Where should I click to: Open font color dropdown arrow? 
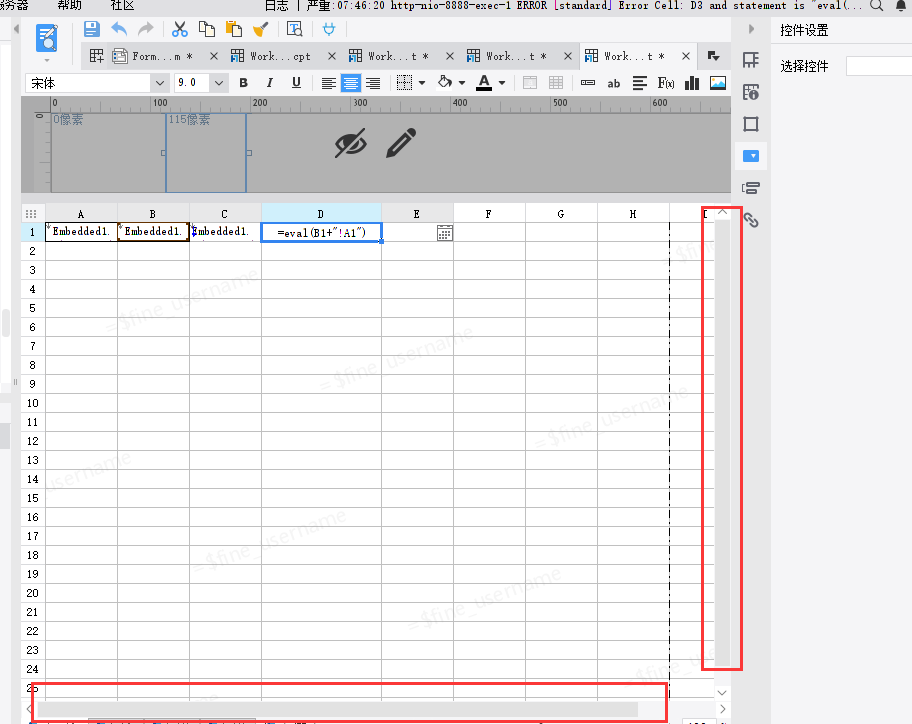click(x=502, y=83)
